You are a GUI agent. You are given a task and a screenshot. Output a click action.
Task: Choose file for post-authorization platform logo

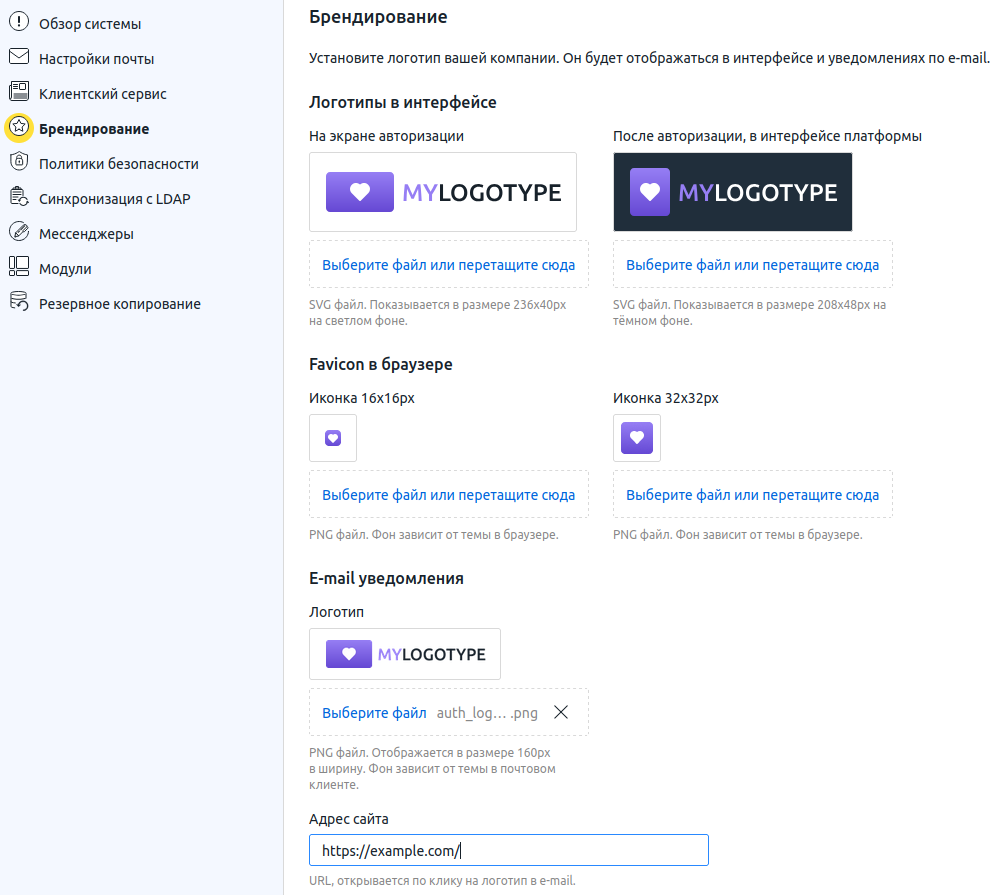click(x=752, y=265)
